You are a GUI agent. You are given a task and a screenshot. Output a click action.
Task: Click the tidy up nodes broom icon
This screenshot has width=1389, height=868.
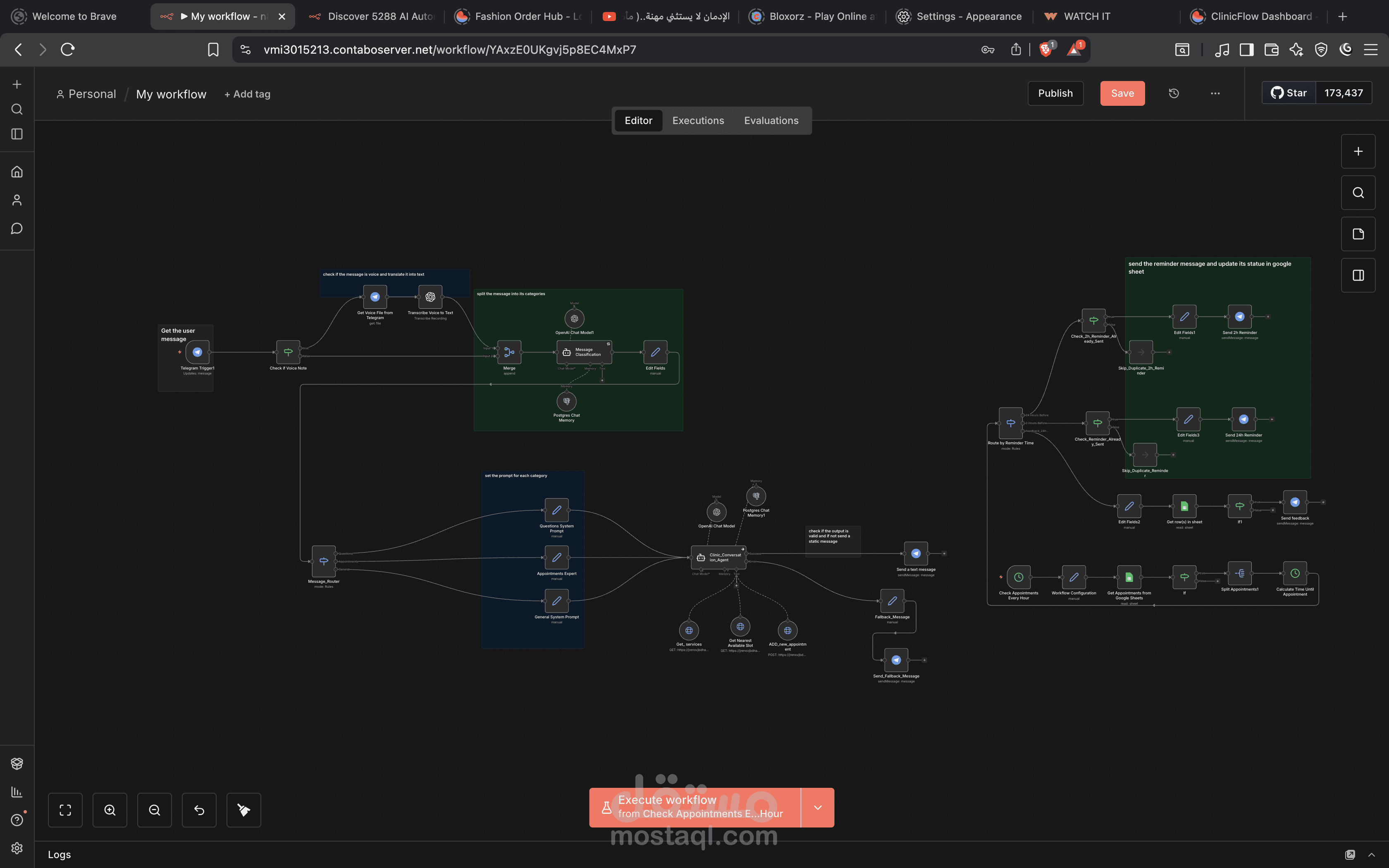pyautogui.click(x=243, y=810)
